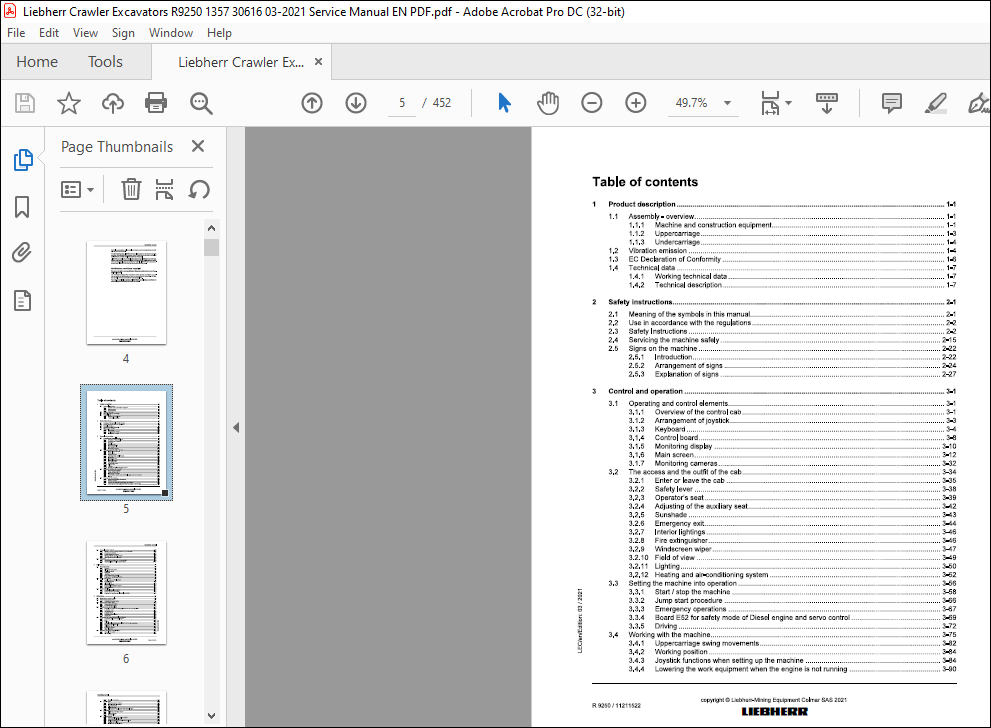Click the total pages '452' label
This screenshot has height=728, width=991.
[442, 103]
